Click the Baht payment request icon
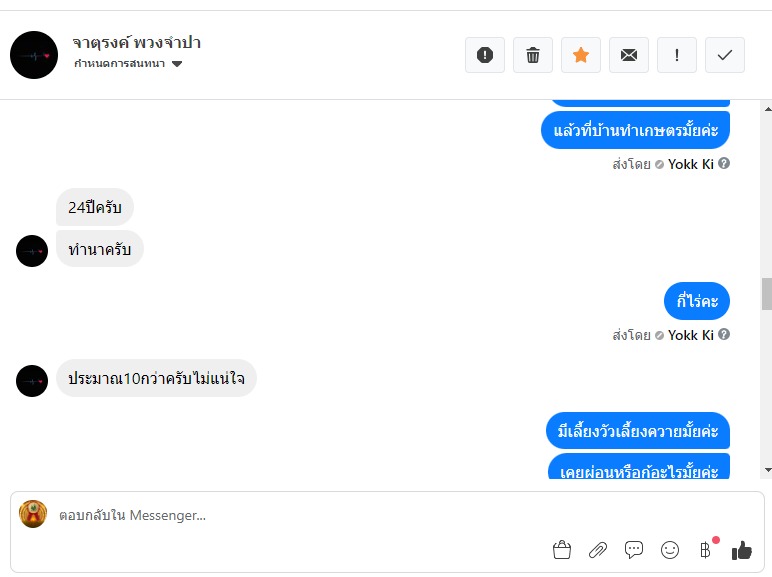The image size is (772, 577). pyautogui.click(x=706, y=549)
